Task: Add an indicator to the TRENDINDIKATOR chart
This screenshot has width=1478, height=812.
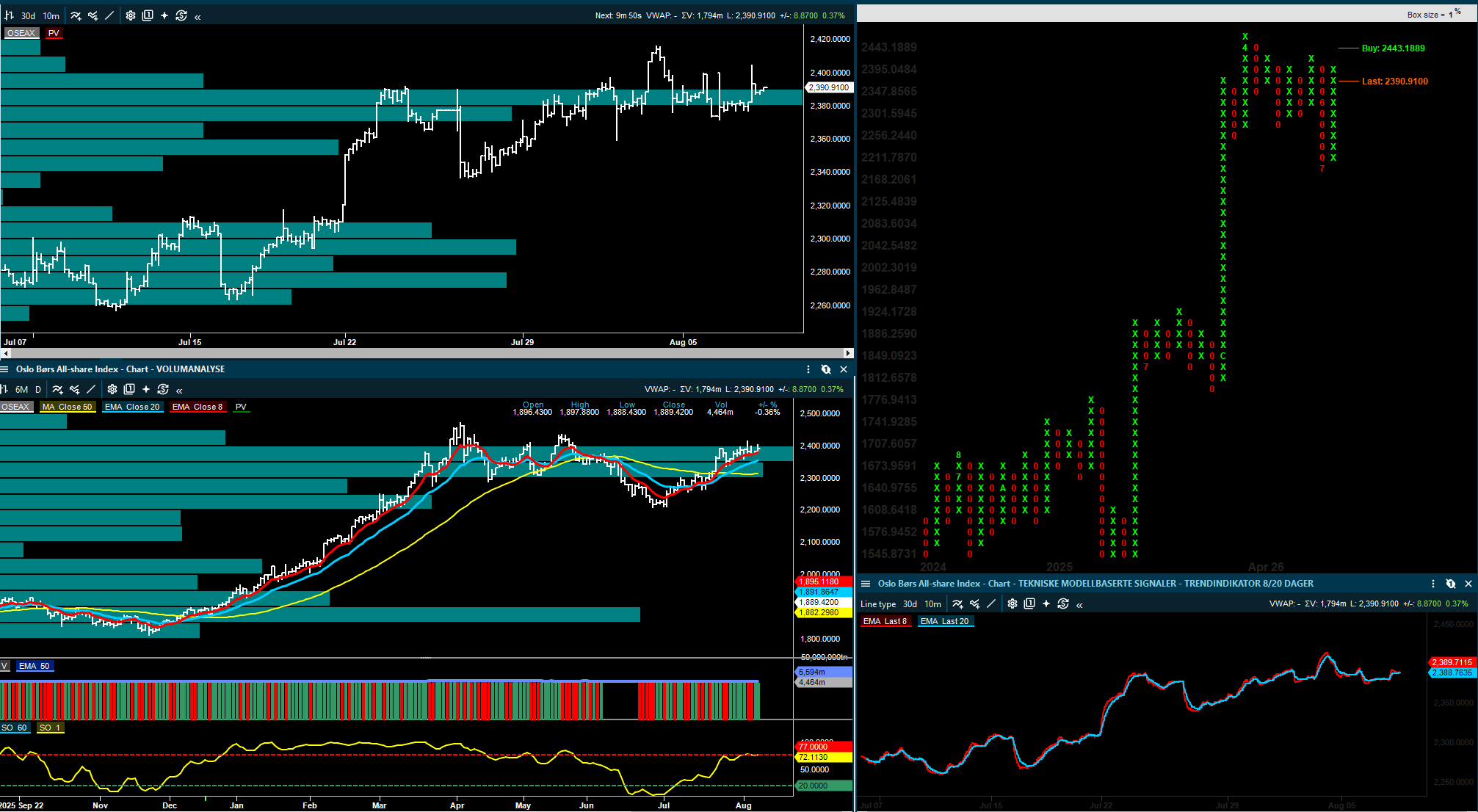Action: (x=957, y=603)
